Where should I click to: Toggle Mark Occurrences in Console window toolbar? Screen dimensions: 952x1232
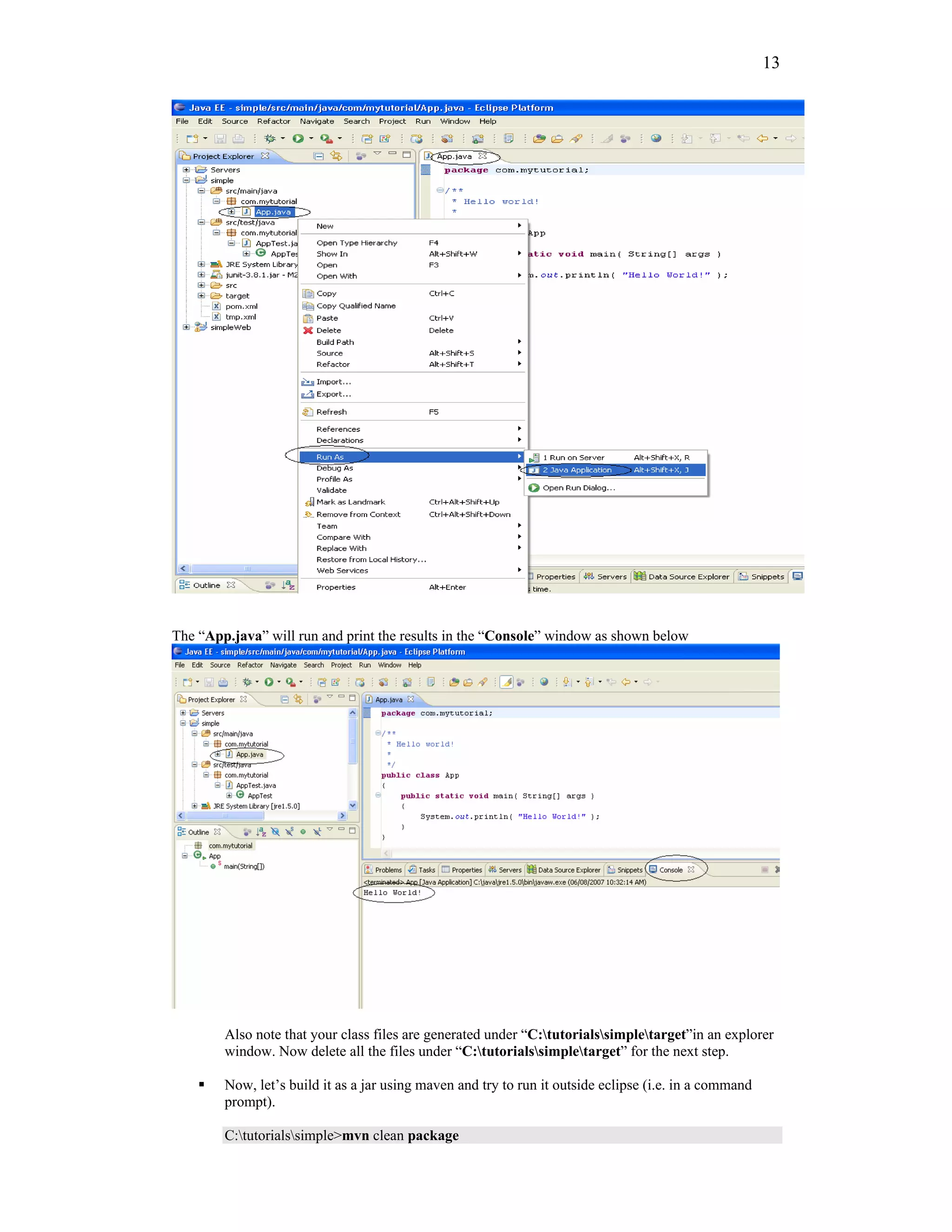pyautogui.click(x=507, y=682)
